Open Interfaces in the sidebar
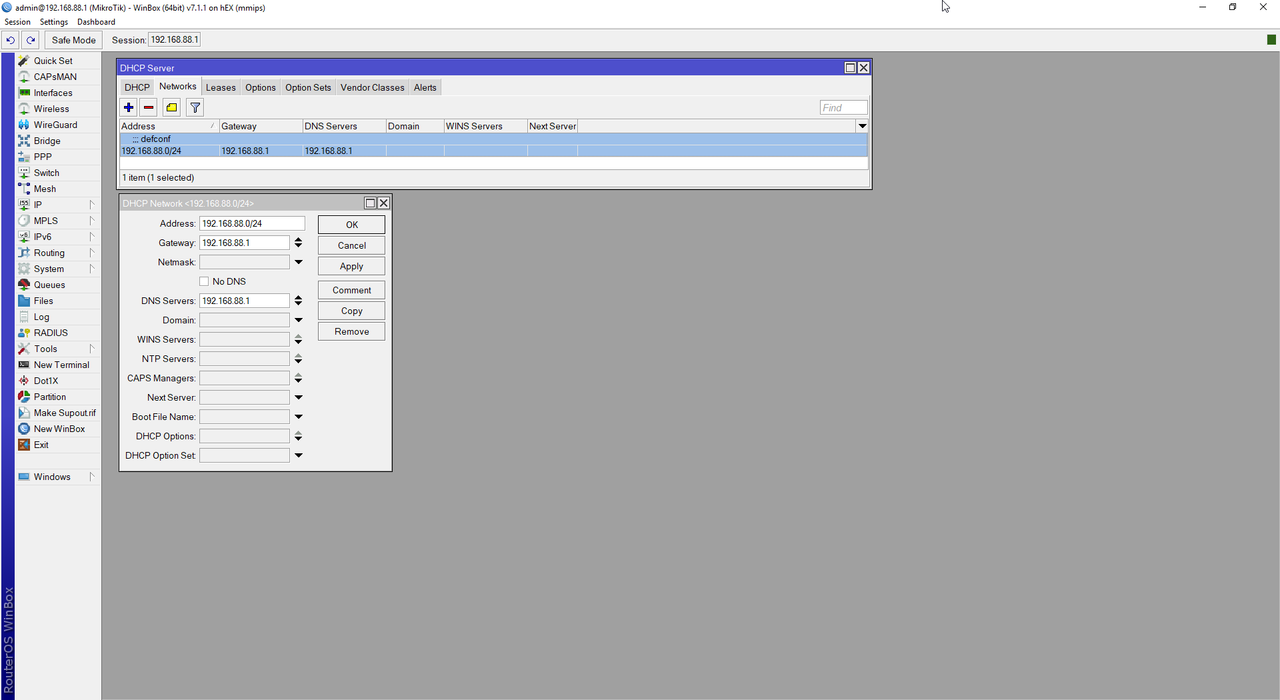Screen dimensions: 1280x700 52,93
